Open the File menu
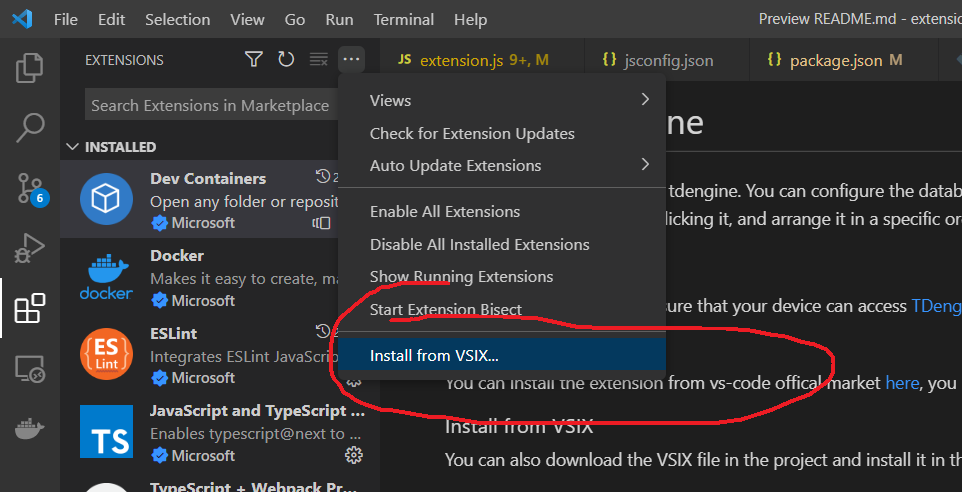962x492 pixels. point(66,20)
